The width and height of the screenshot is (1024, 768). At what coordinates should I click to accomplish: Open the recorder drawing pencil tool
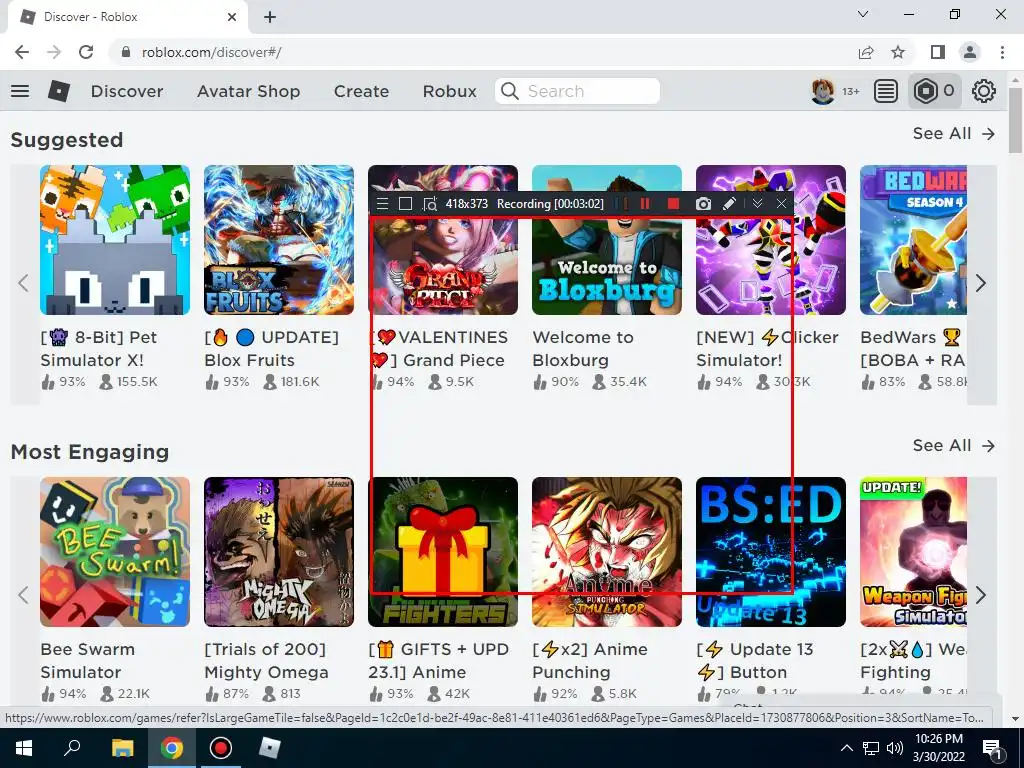[729, 204]
